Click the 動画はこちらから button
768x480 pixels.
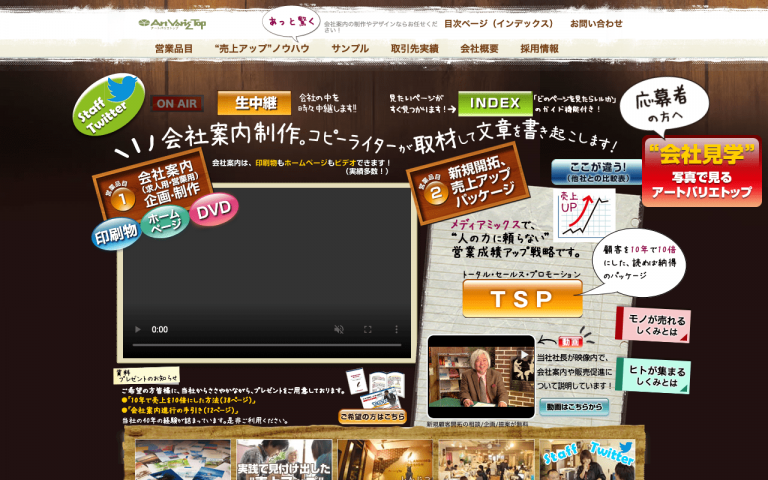574,407
